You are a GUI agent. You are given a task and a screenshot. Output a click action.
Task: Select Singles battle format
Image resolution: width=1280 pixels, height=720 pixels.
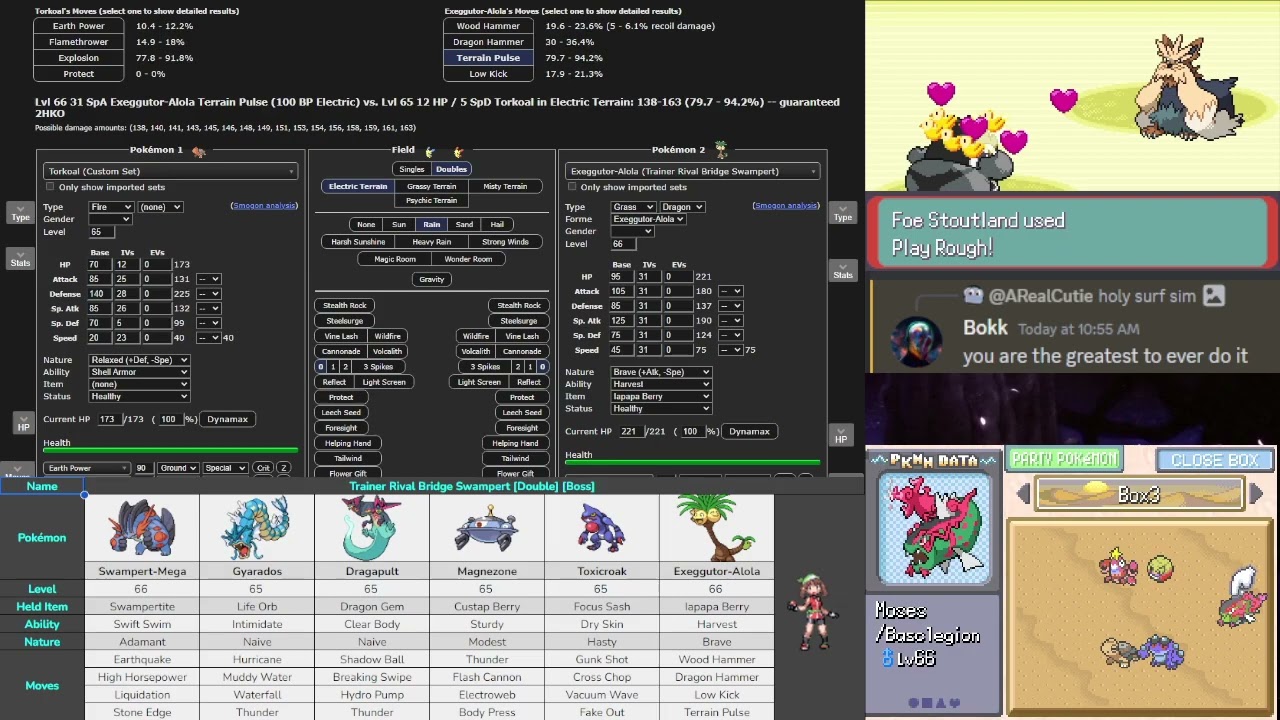tap(412, 169)
